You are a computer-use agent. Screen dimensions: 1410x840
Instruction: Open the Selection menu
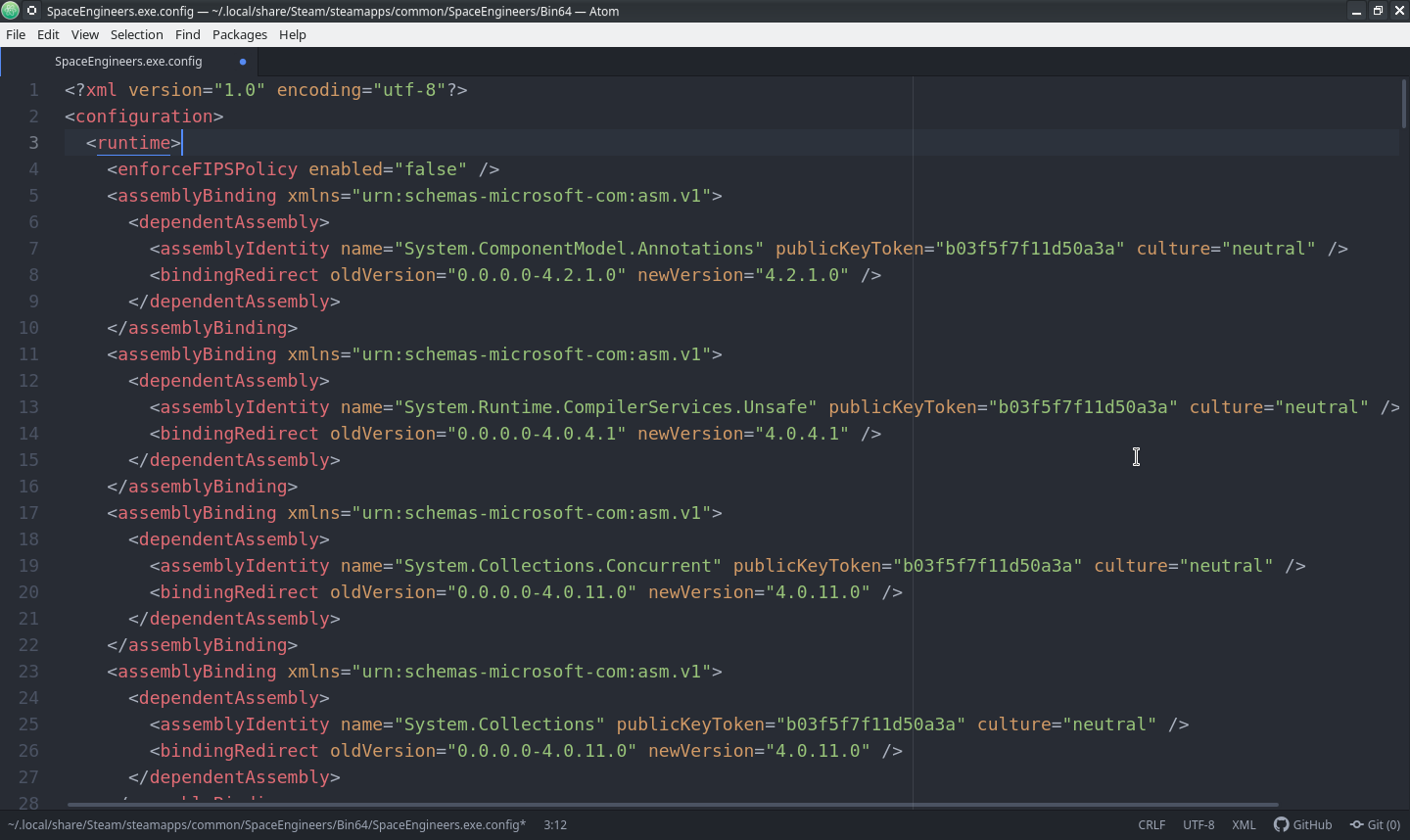click(x=137, y=34)
